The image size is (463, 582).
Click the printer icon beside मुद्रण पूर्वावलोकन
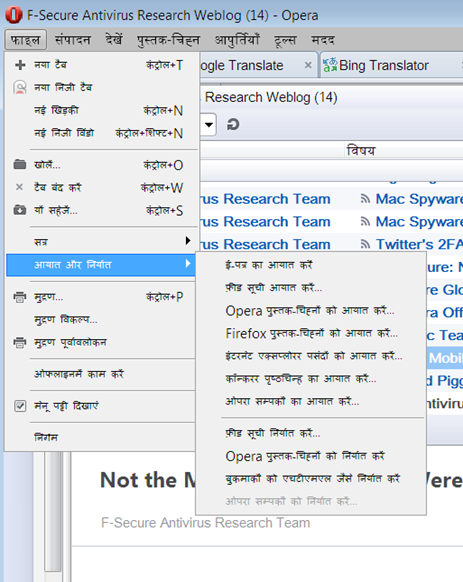pyautogui.click(x=20, y=342)
